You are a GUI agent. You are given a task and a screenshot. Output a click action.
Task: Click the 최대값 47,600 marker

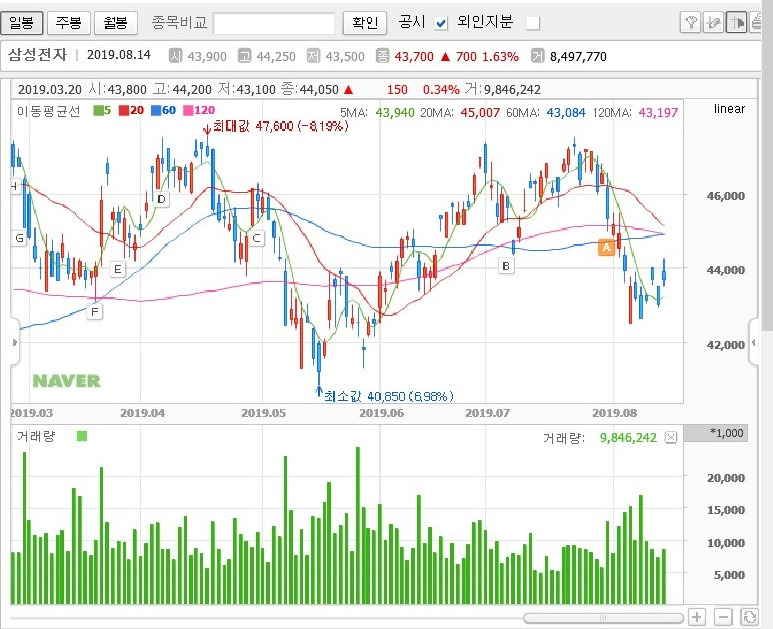(277, 126)
